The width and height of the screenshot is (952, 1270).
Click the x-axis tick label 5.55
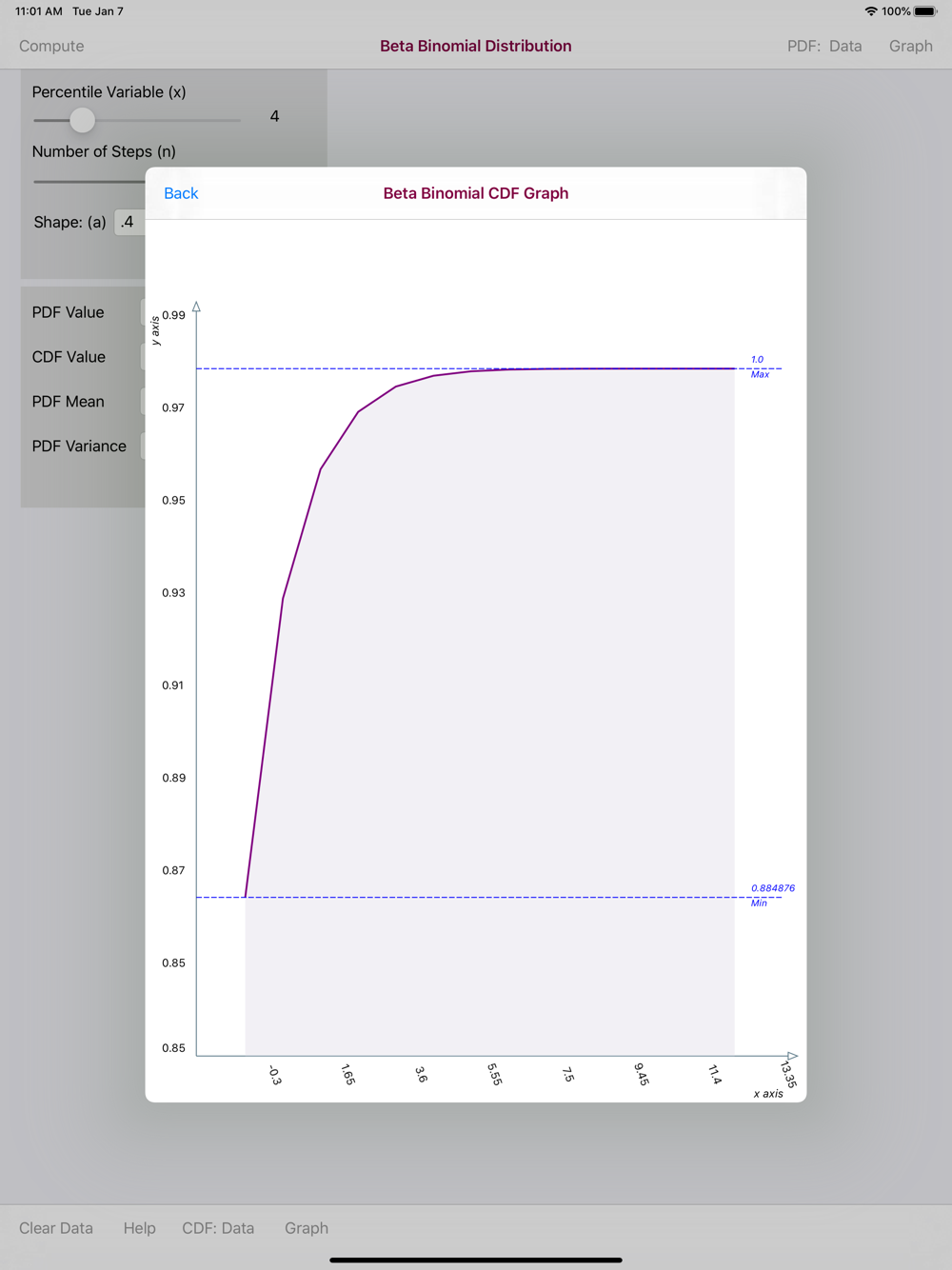(495, 1075)
